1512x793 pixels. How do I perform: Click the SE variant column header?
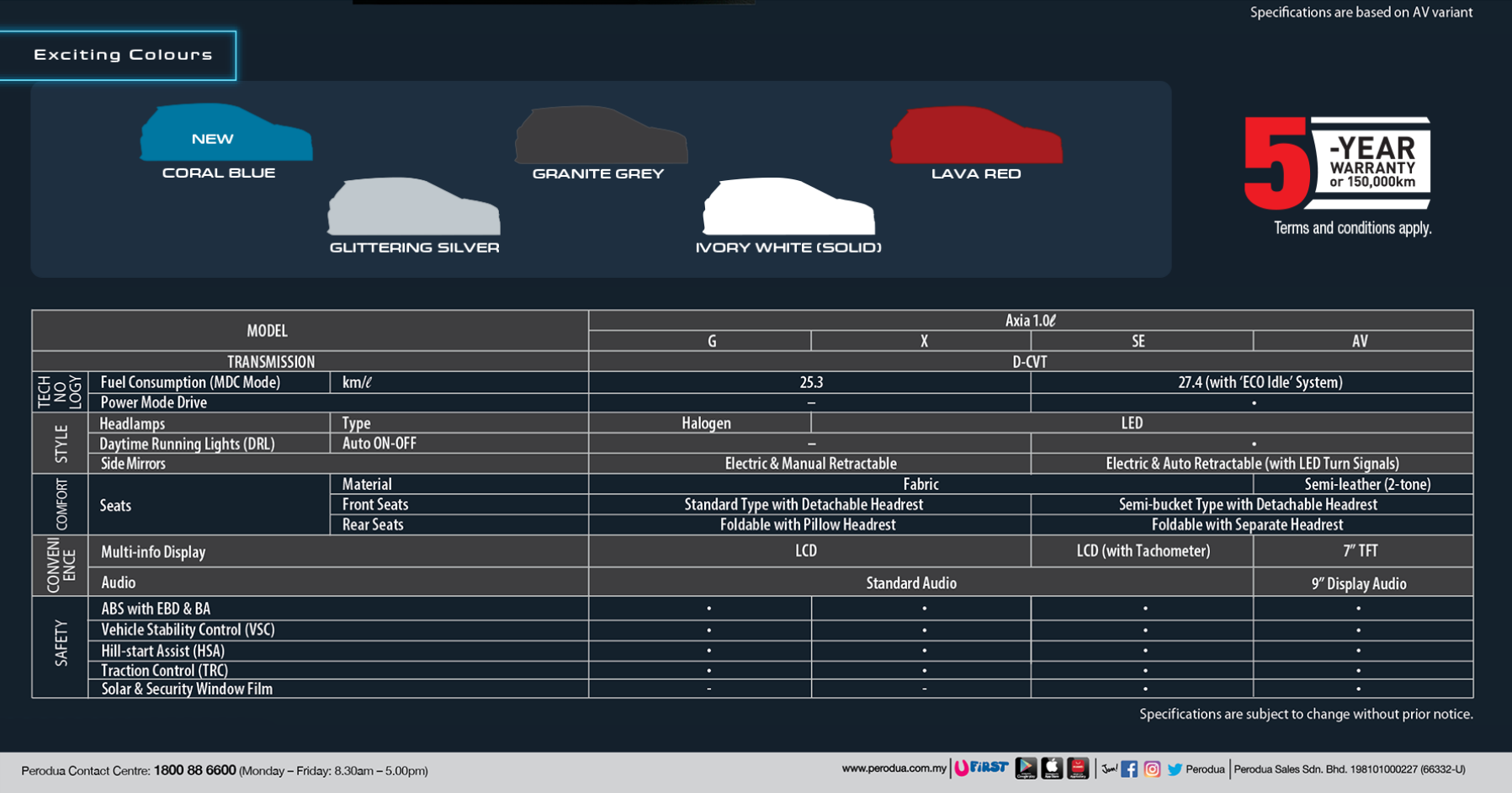1138,341
